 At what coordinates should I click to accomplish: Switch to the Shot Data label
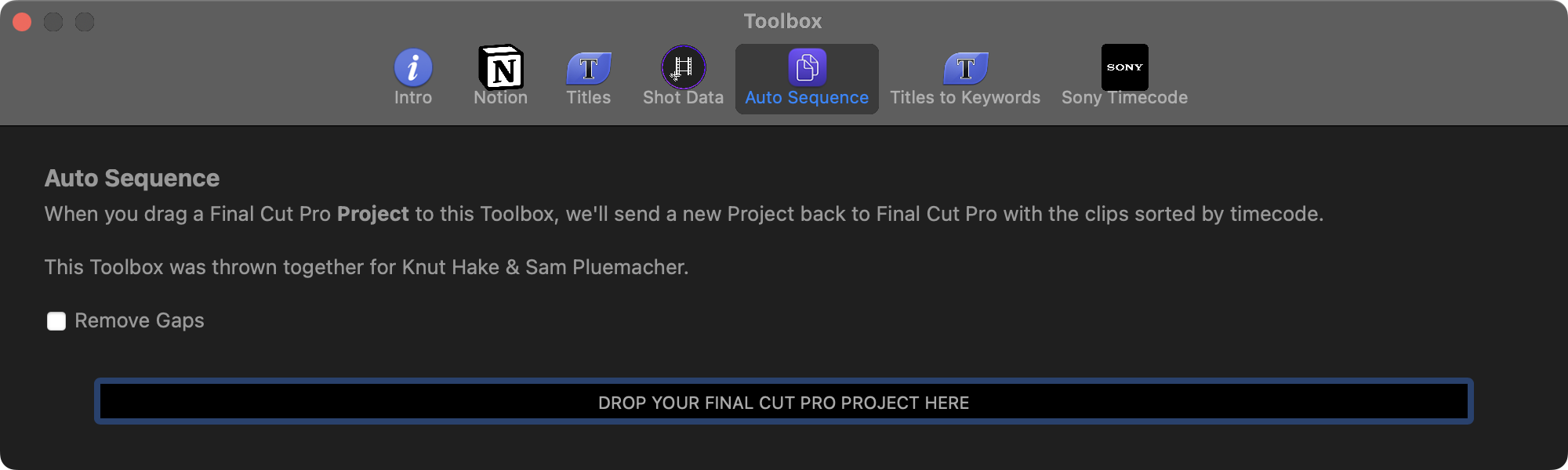[x=684, y=98]
